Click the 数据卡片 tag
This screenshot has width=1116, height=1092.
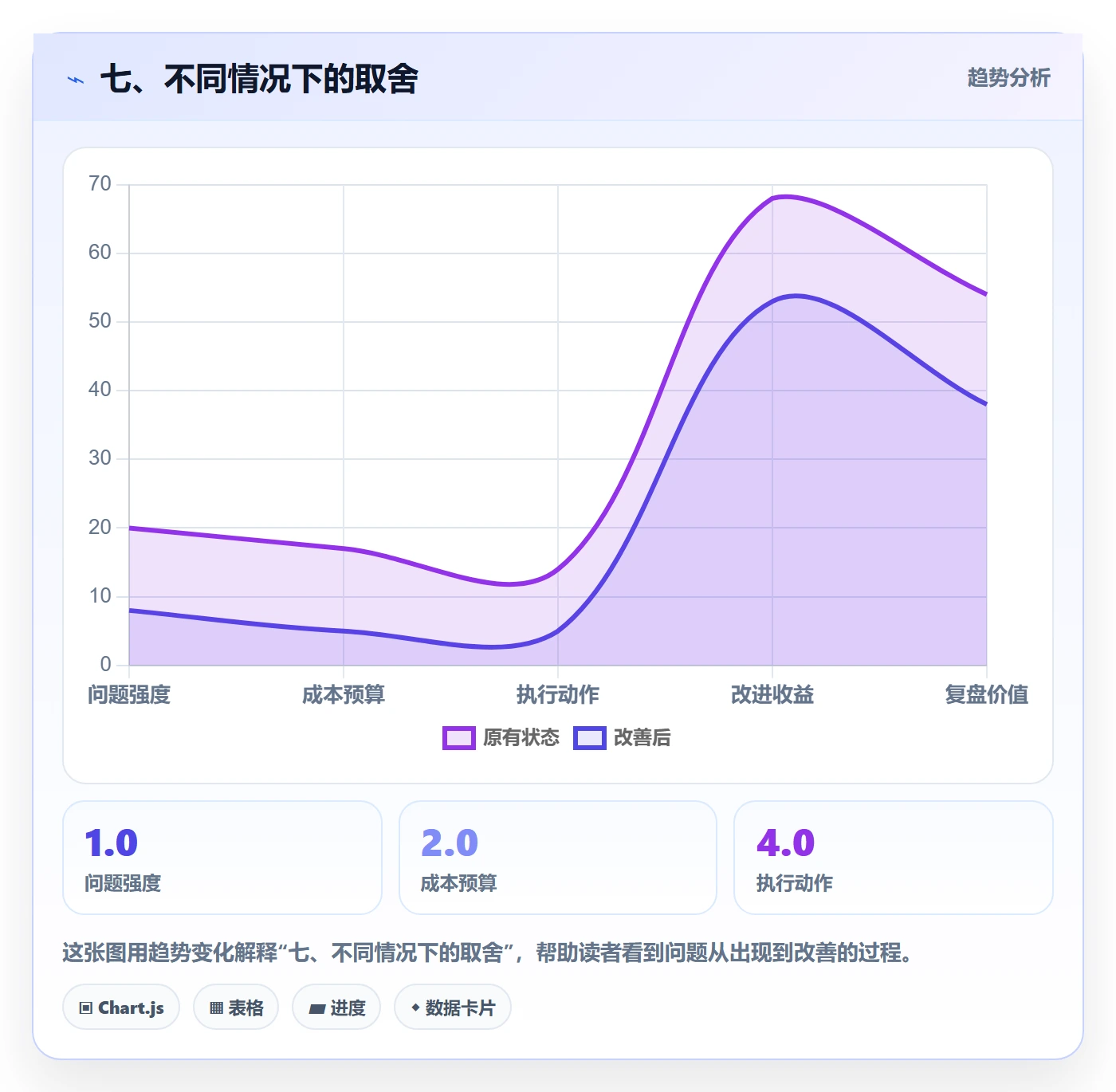[x=453, y=1008]
